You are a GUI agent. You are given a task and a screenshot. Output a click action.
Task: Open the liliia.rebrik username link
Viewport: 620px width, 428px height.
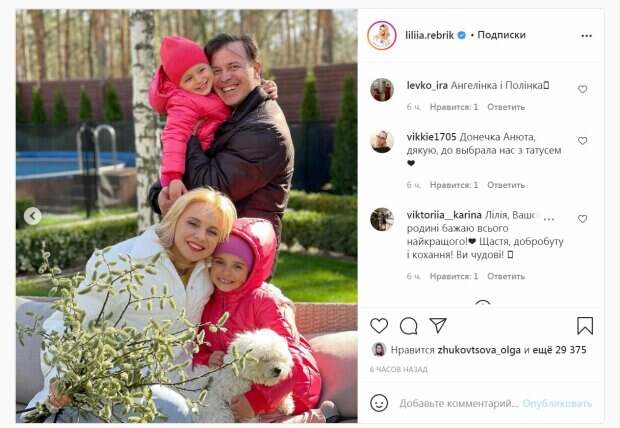click(x=429, y=35)
